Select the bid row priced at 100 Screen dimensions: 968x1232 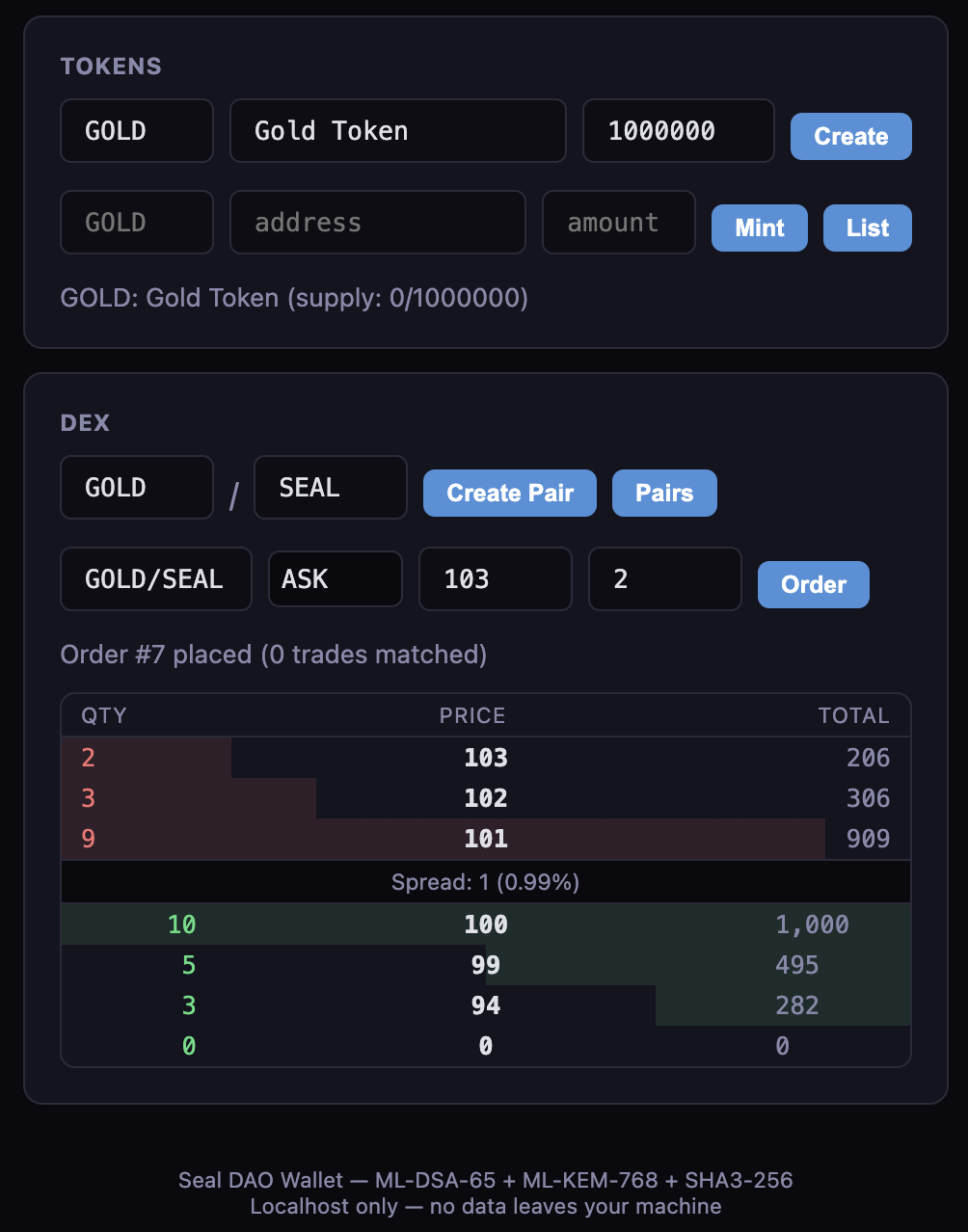pos(484,924)
